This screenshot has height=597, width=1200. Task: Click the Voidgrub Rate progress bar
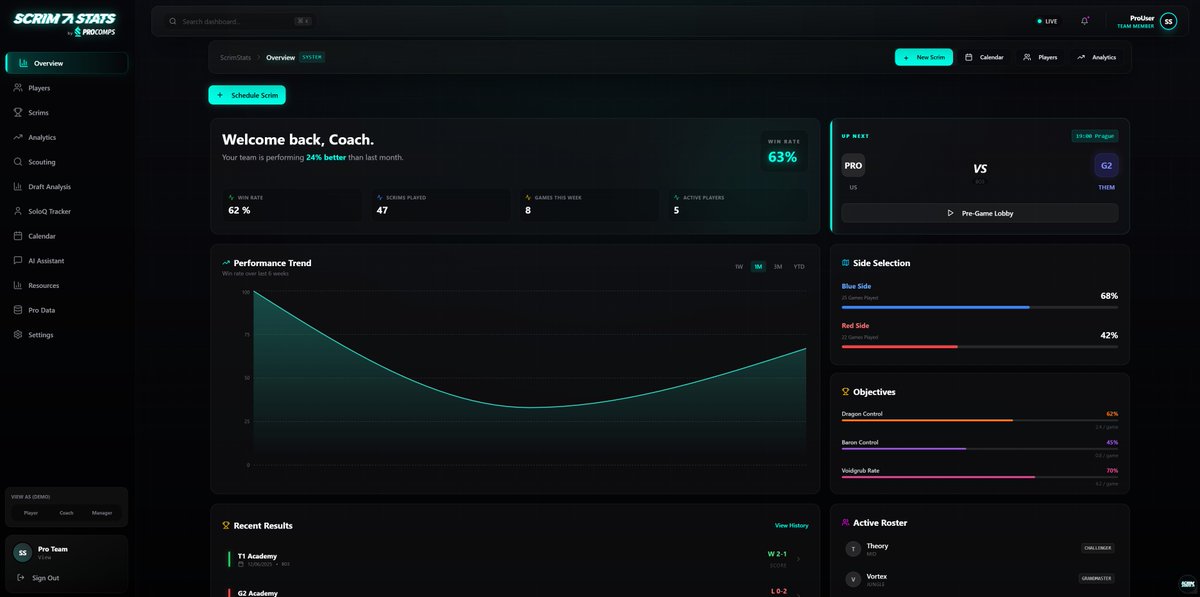click(x=980, y=477)
